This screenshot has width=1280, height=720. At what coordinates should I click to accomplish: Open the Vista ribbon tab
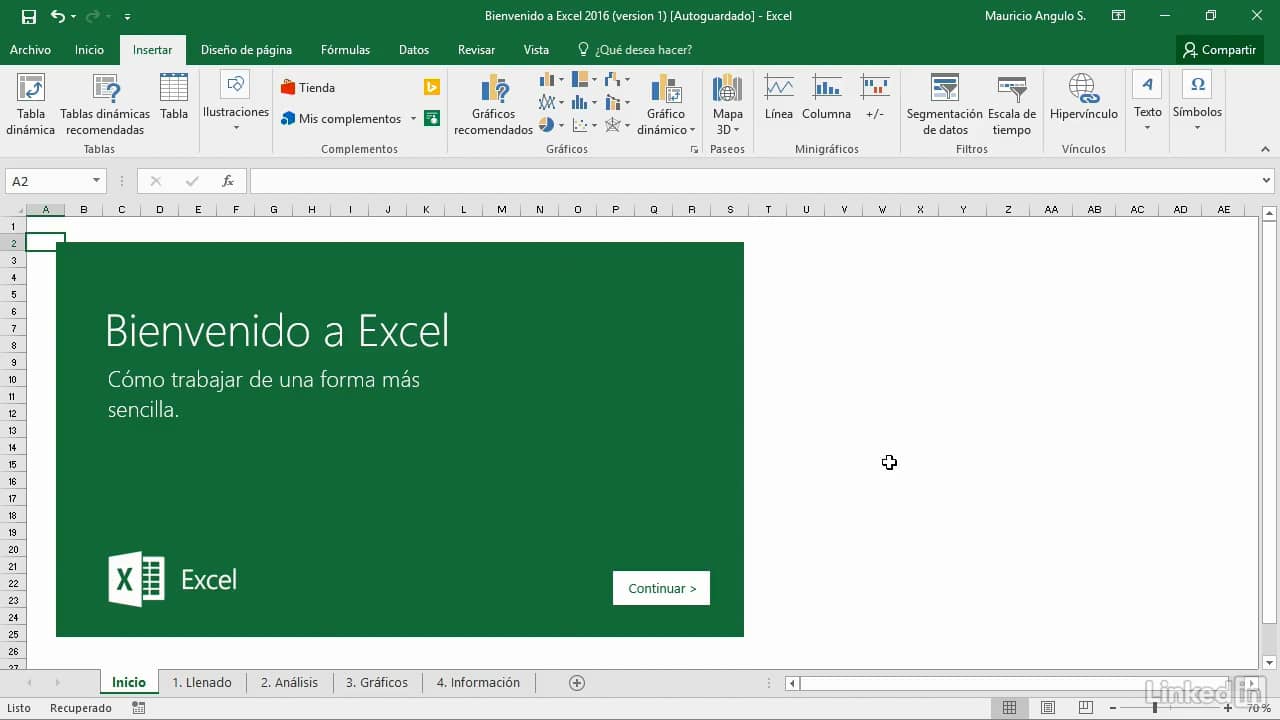536,50
